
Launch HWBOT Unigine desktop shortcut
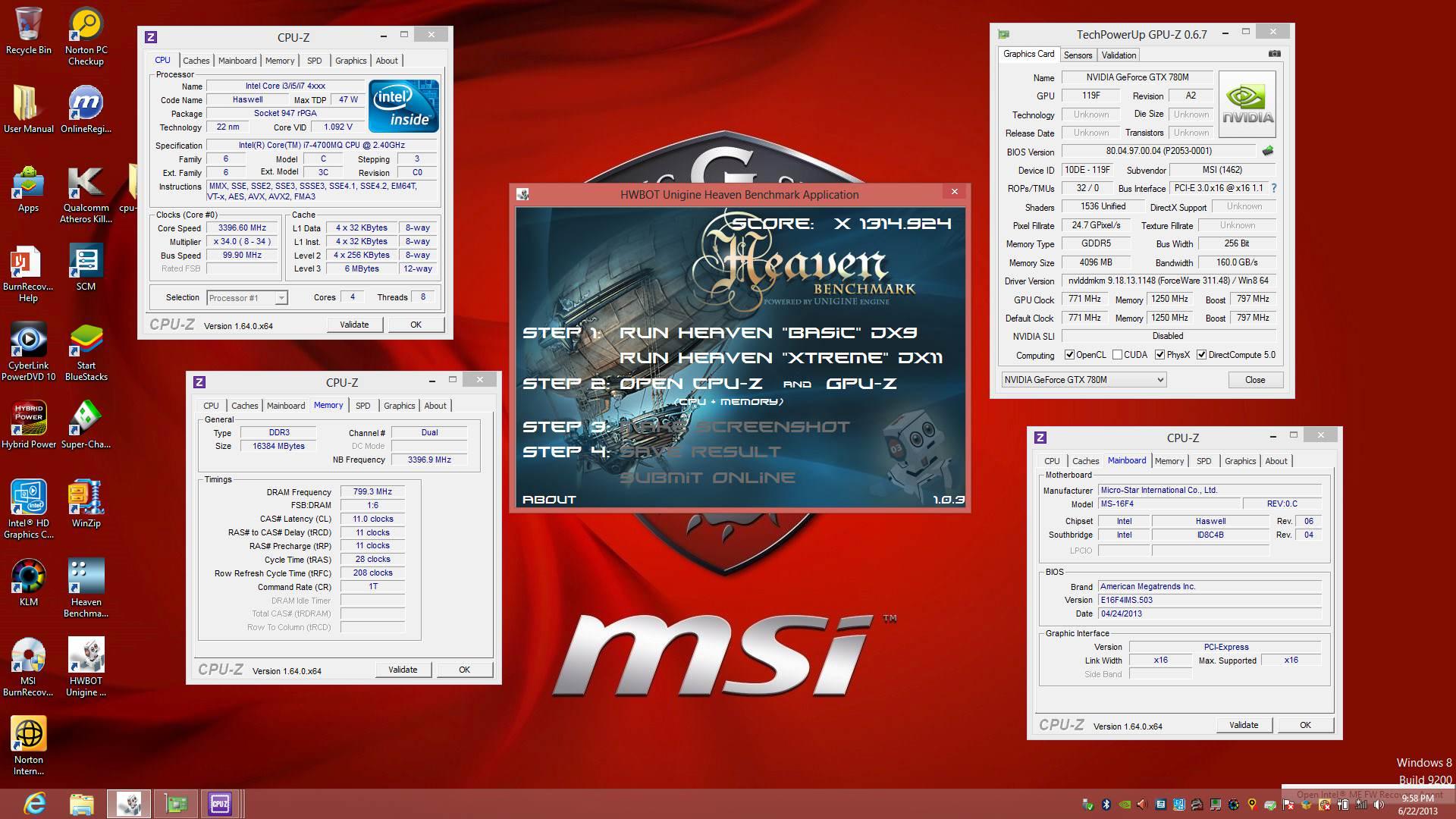(x=86, y=667)
